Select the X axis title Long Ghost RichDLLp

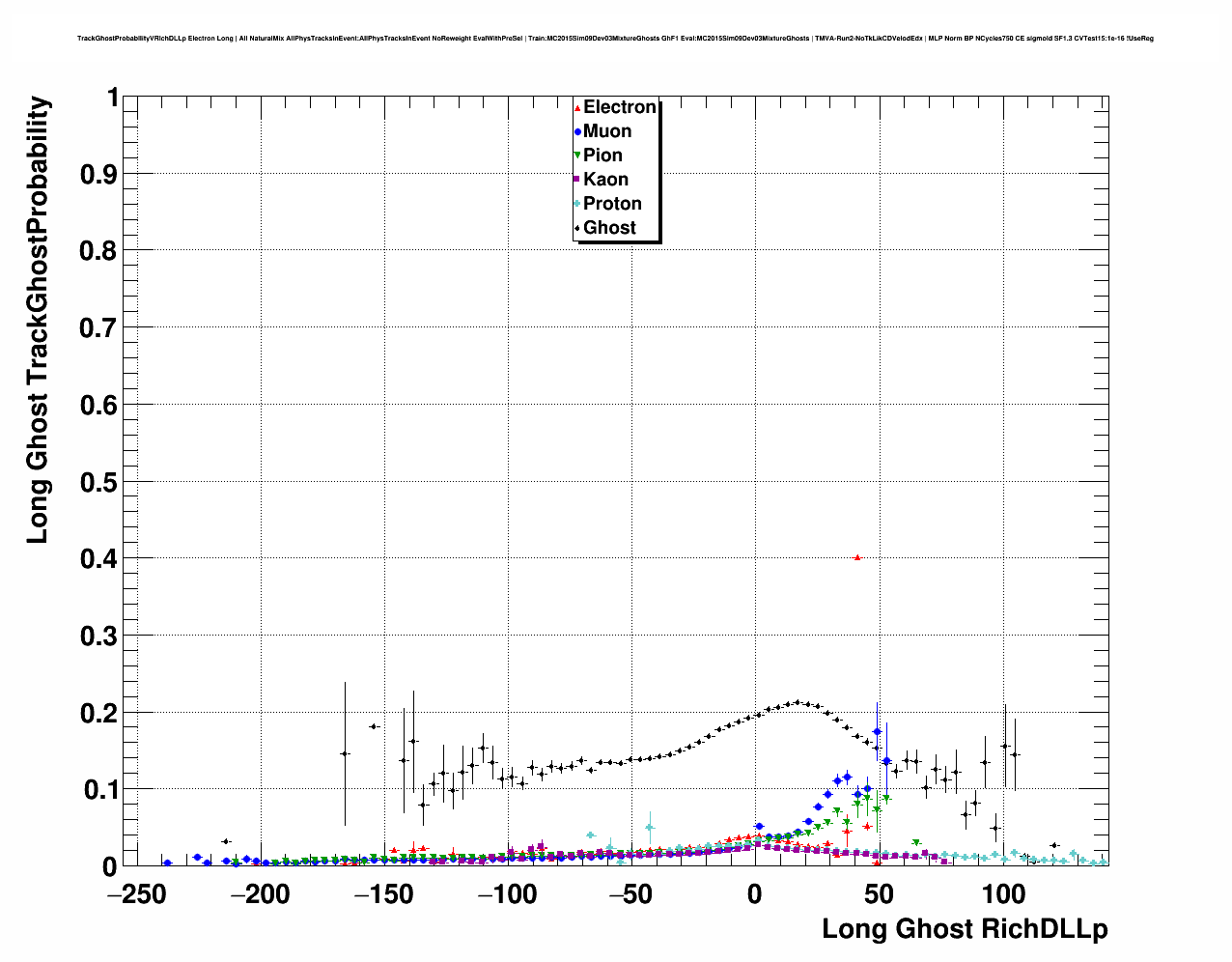(x=965, y=929)
